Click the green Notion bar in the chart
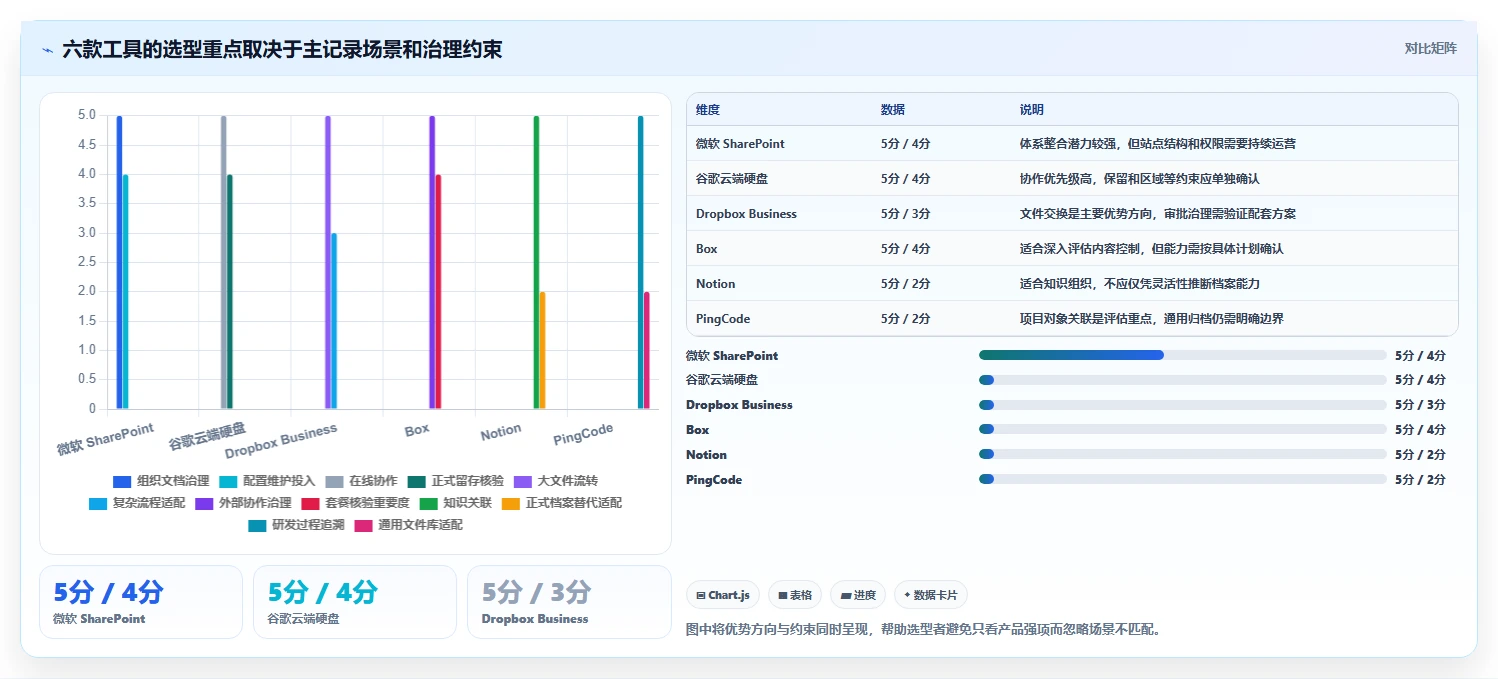The height and width of the screenshot is (679, 1498). tap(536, 262)
